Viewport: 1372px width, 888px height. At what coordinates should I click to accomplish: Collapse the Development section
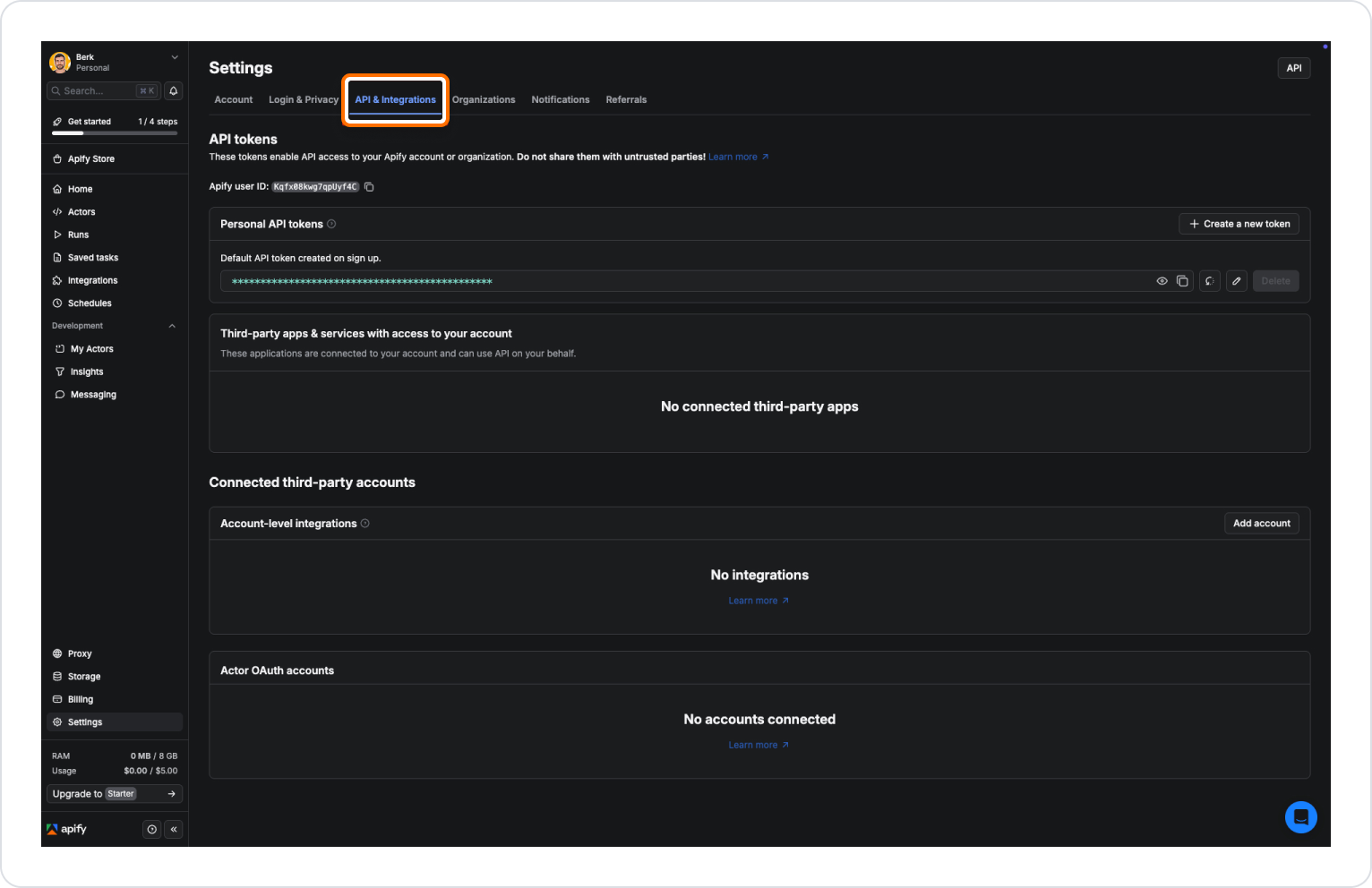point(172,326)
